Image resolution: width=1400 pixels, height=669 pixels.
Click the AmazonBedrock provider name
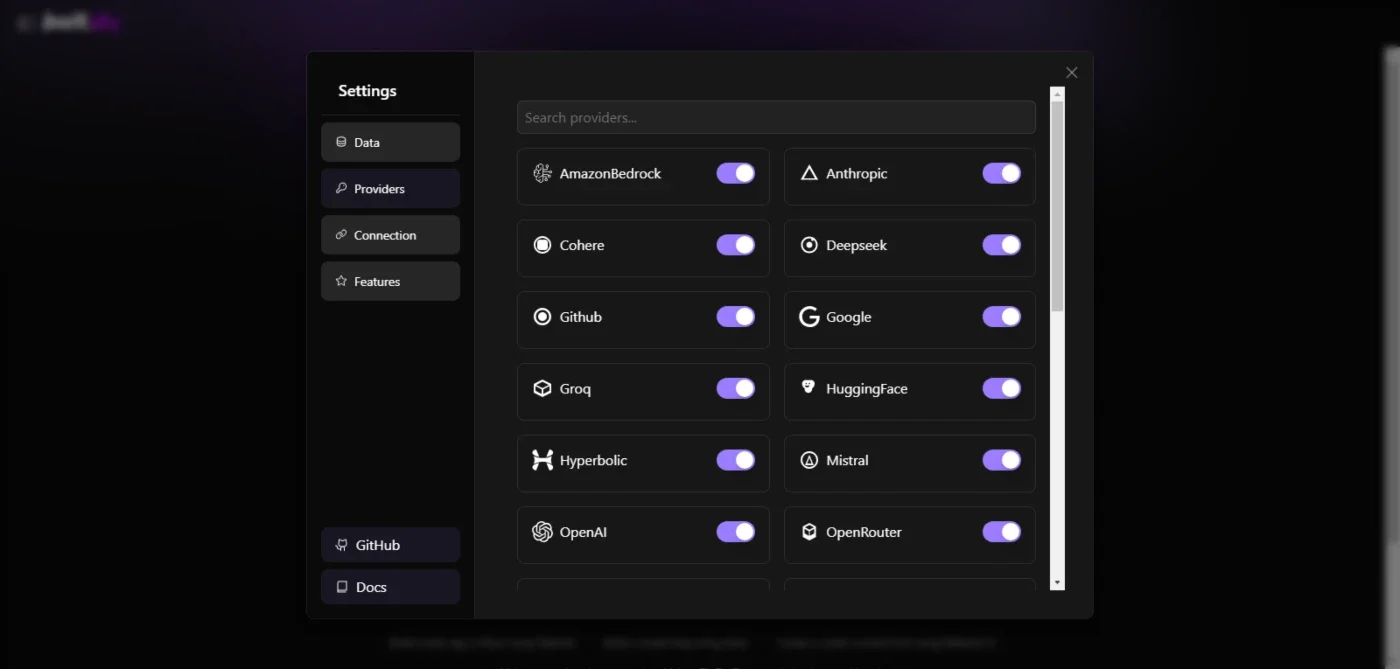click(x=610, y=173)
